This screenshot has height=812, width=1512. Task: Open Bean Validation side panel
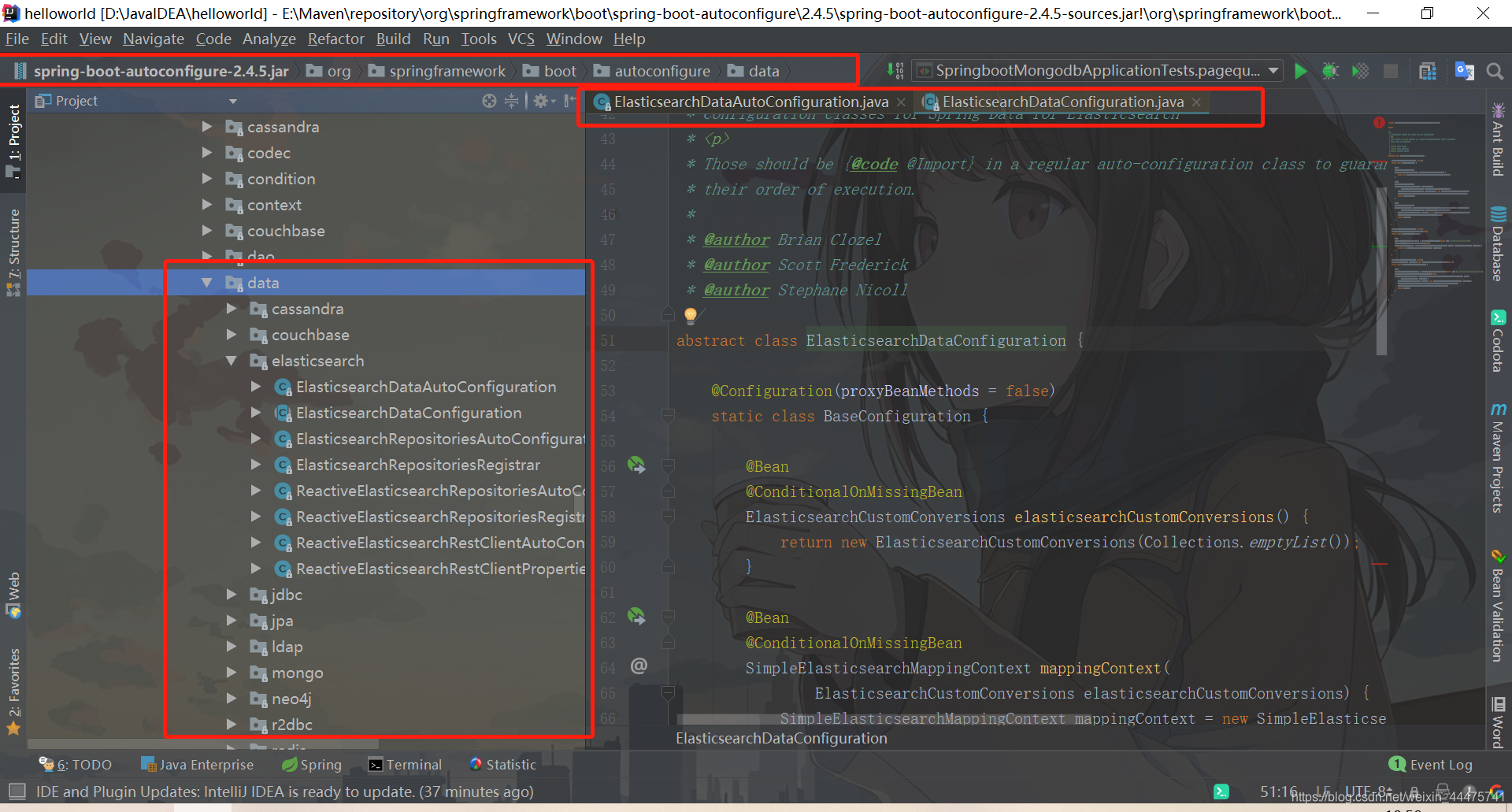[x=1498, y=606]
